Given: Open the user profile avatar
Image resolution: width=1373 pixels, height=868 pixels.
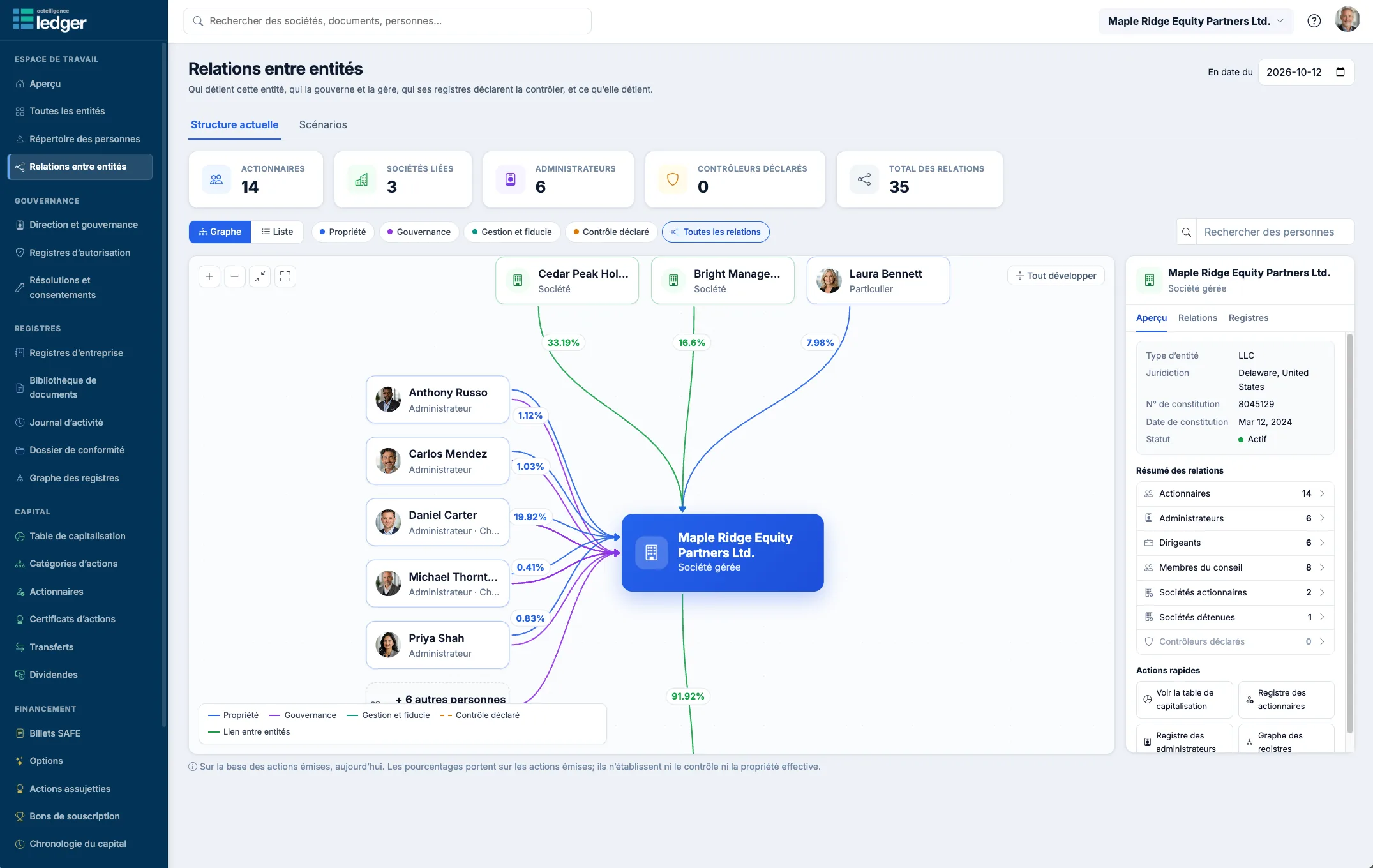Looking at the screenshot, I should pos(1347,20).
